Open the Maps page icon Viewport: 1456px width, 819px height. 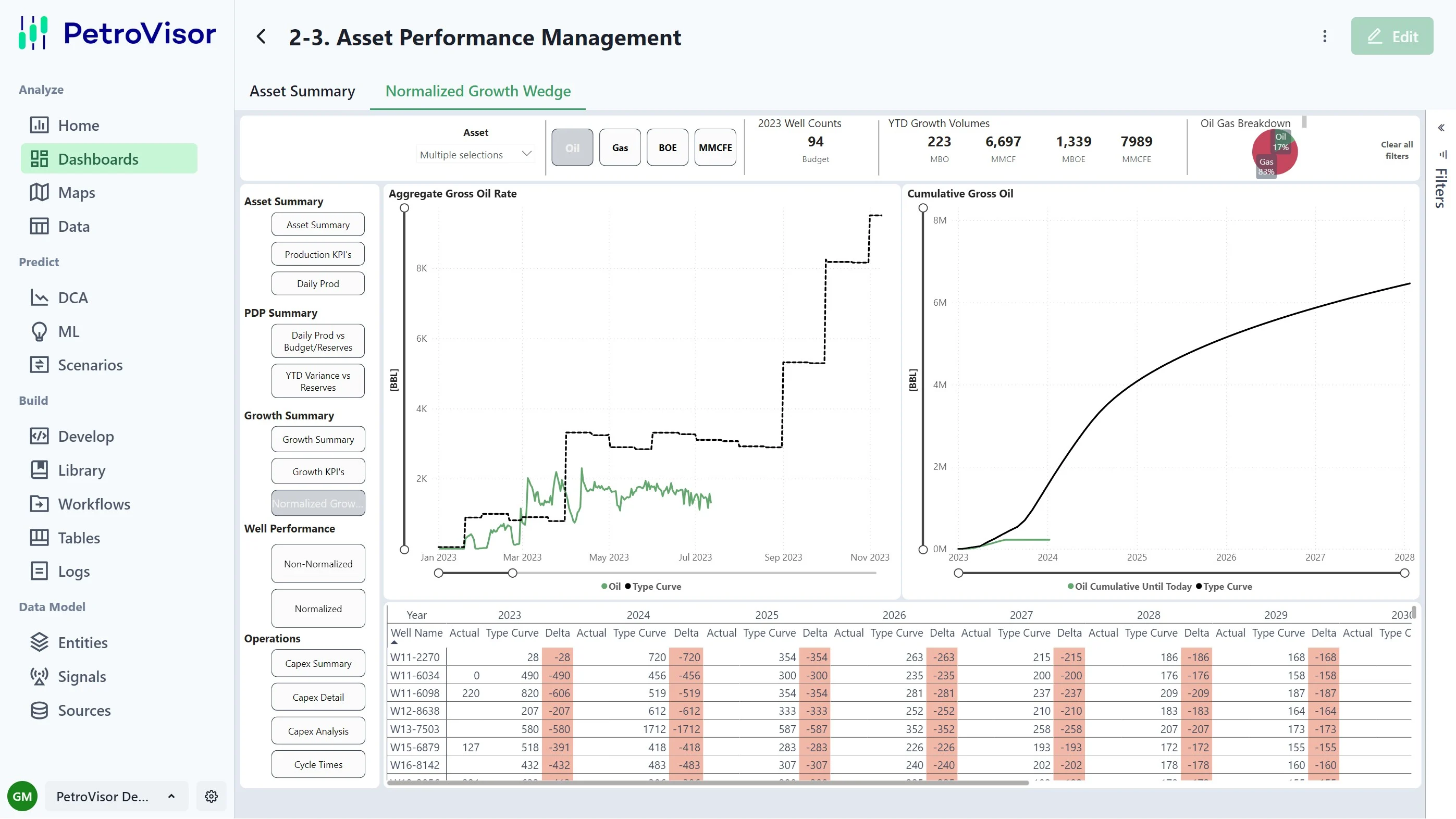pos(39,193)
